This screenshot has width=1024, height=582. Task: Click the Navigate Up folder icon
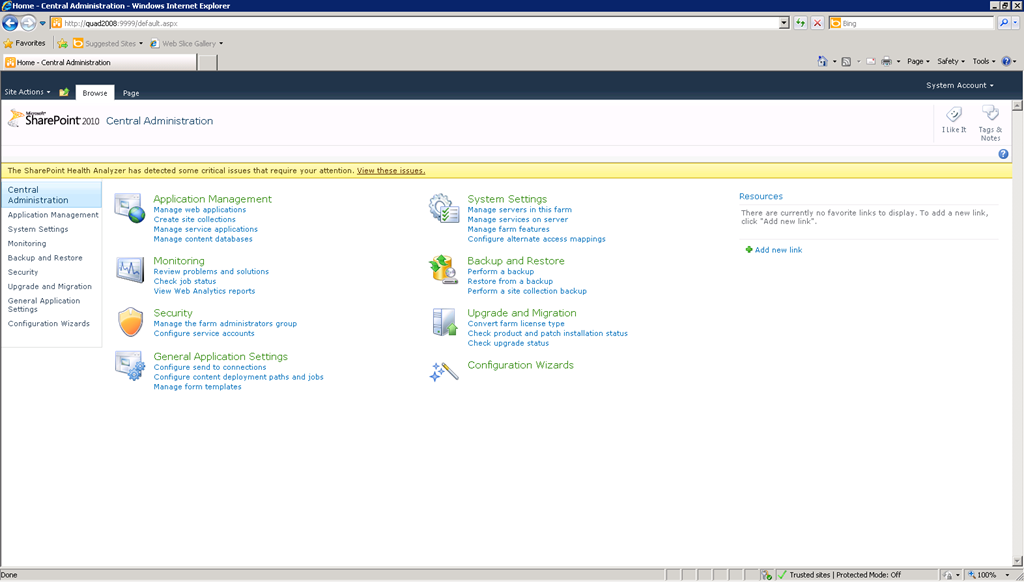pyautogui.click(x=64, y=92)
